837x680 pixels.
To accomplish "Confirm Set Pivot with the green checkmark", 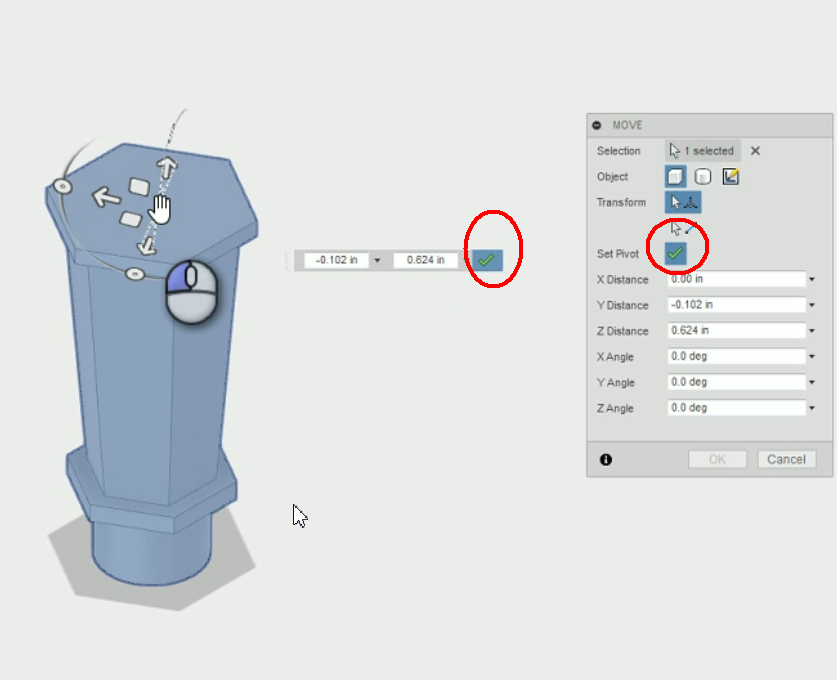I will [x=677, y=253].
